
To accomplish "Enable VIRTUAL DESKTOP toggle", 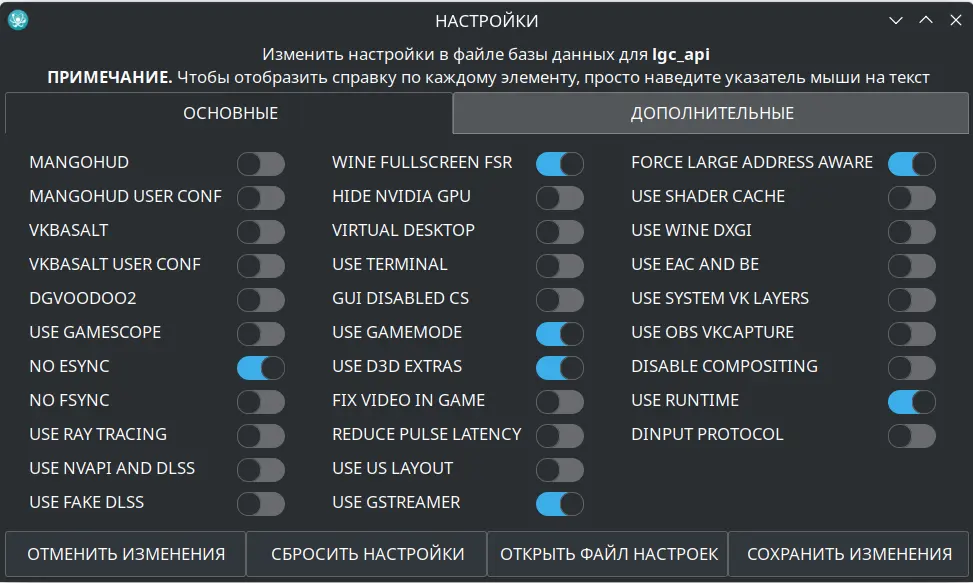I will 560,232.
